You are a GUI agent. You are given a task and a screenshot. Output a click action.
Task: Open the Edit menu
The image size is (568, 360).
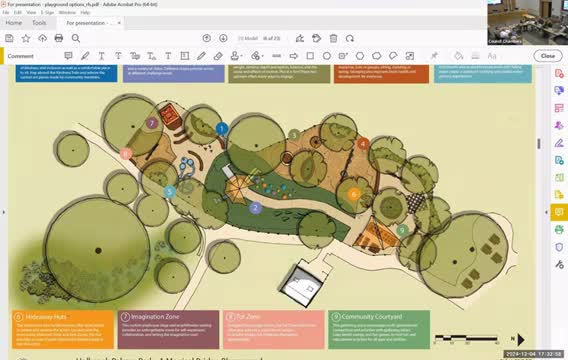pyautogui.click(x=18, y=12)
